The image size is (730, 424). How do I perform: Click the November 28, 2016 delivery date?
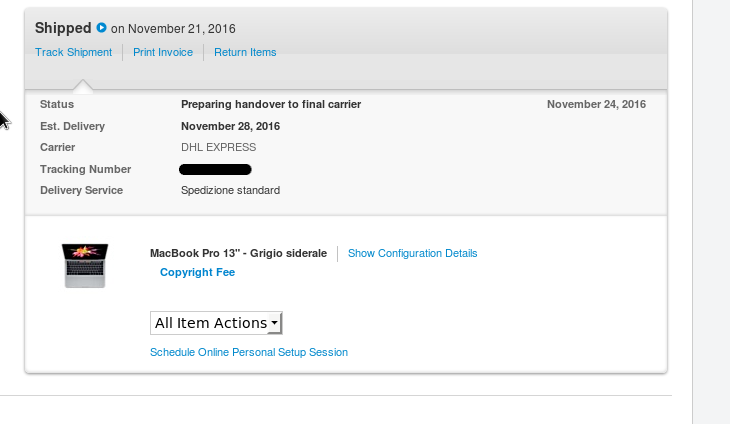[230, 126]
